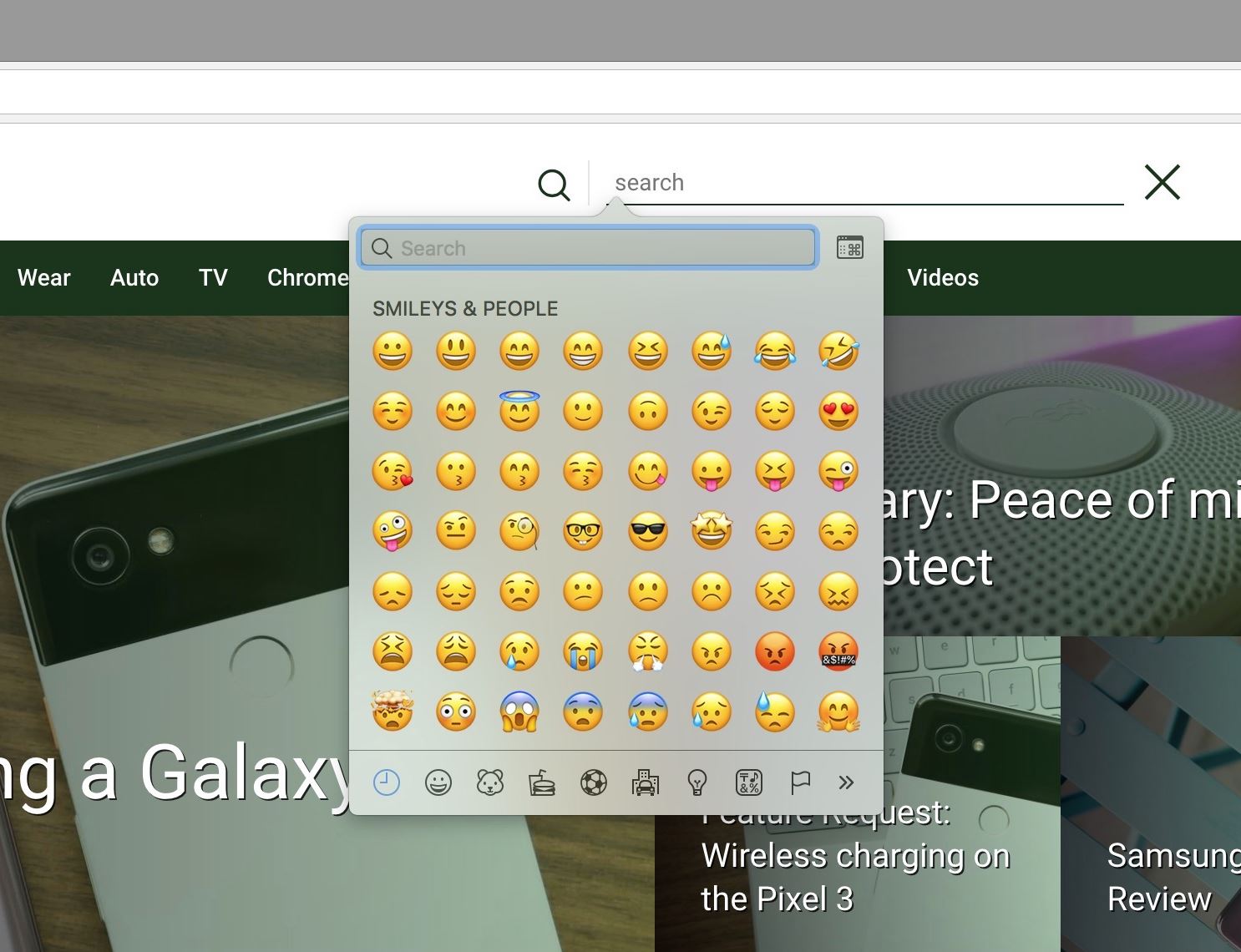Screen dimensions: 1241x952
Task: Jump to Flags category tab
Action: click(x=800, y=782)
